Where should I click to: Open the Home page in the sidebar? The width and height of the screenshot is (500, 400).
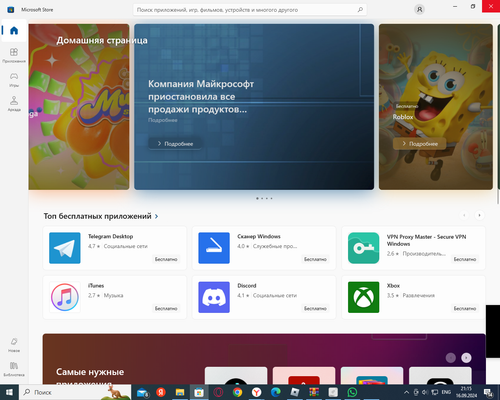click(14, 31)
